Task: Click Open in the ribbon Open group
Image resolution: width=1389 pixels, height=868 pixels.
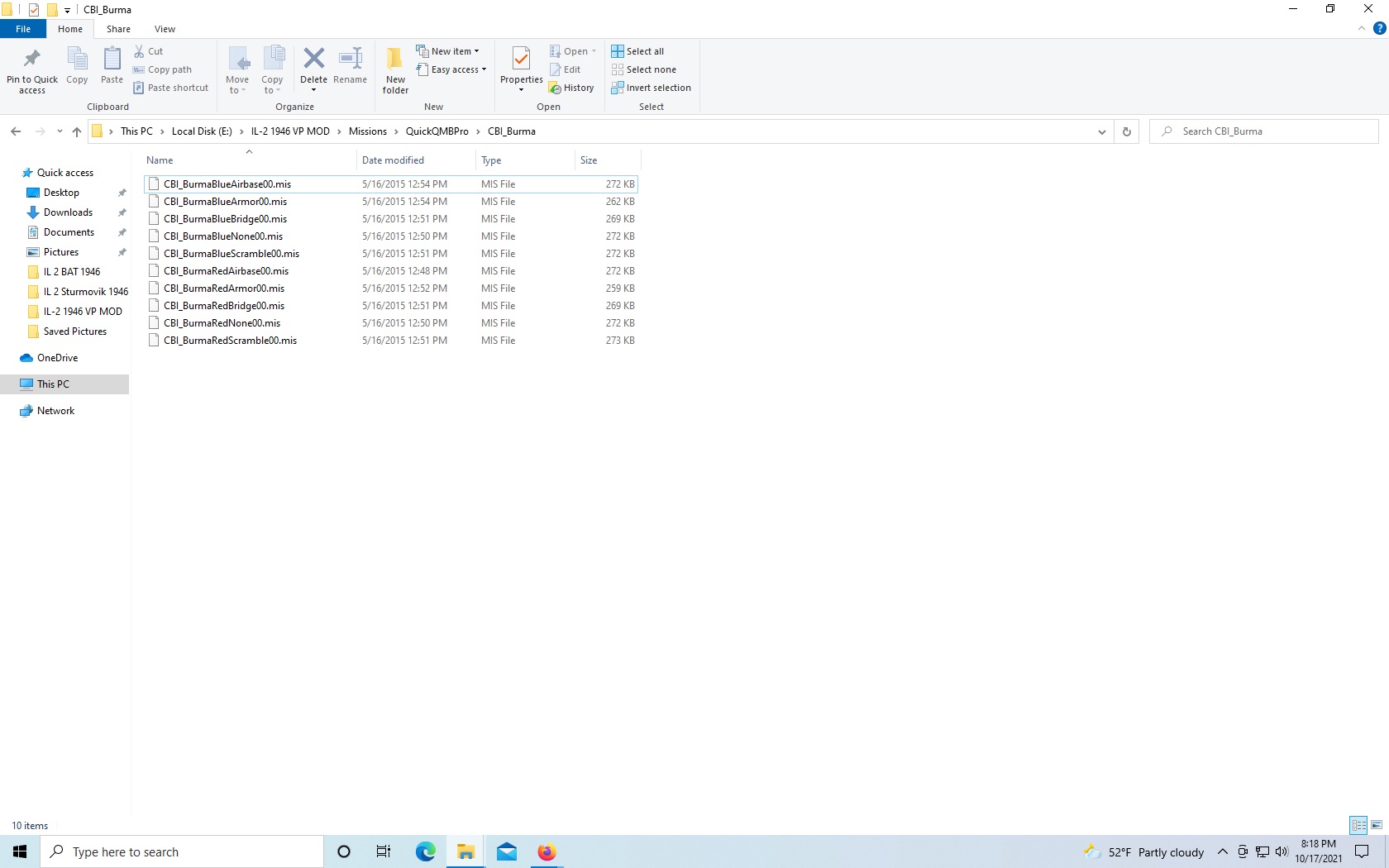Action: (572, 51)
